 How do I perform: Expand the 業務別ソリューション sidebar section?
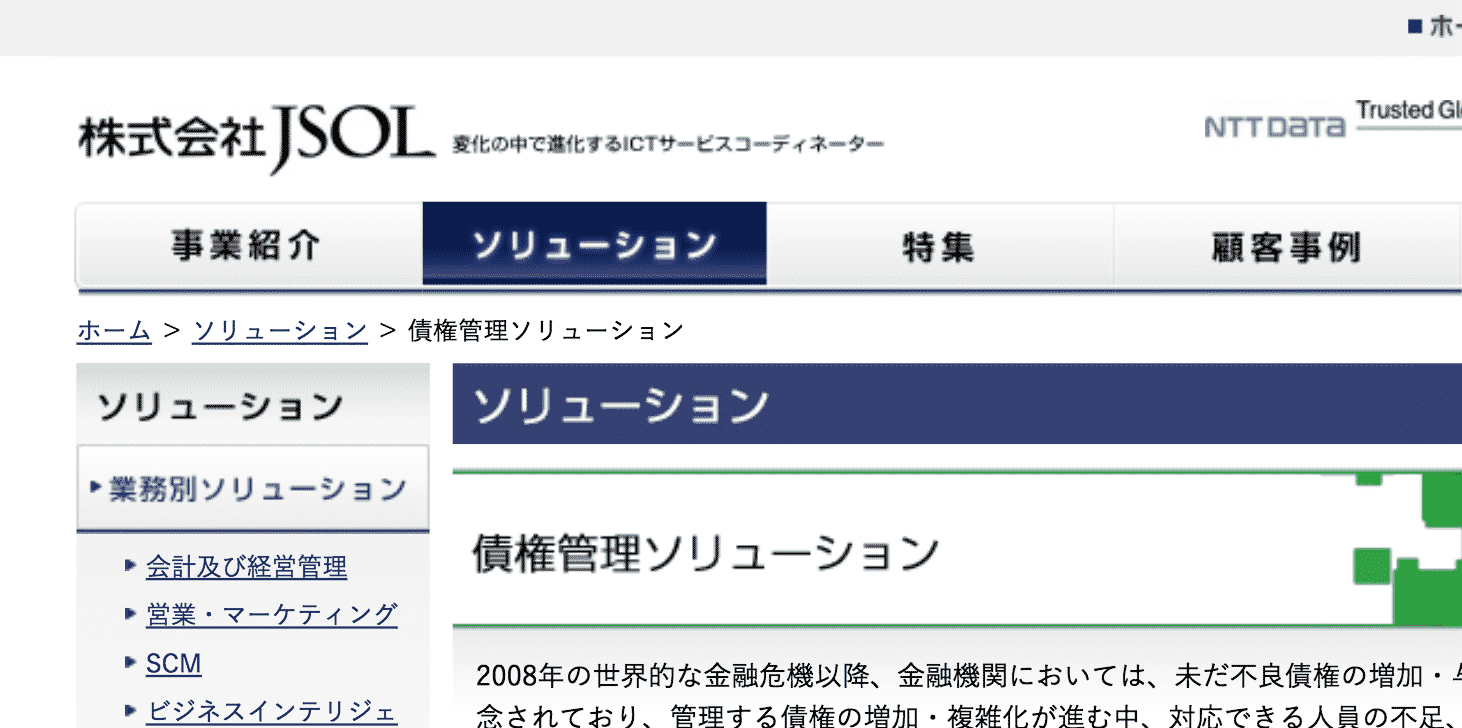click(x=253, y=489)
